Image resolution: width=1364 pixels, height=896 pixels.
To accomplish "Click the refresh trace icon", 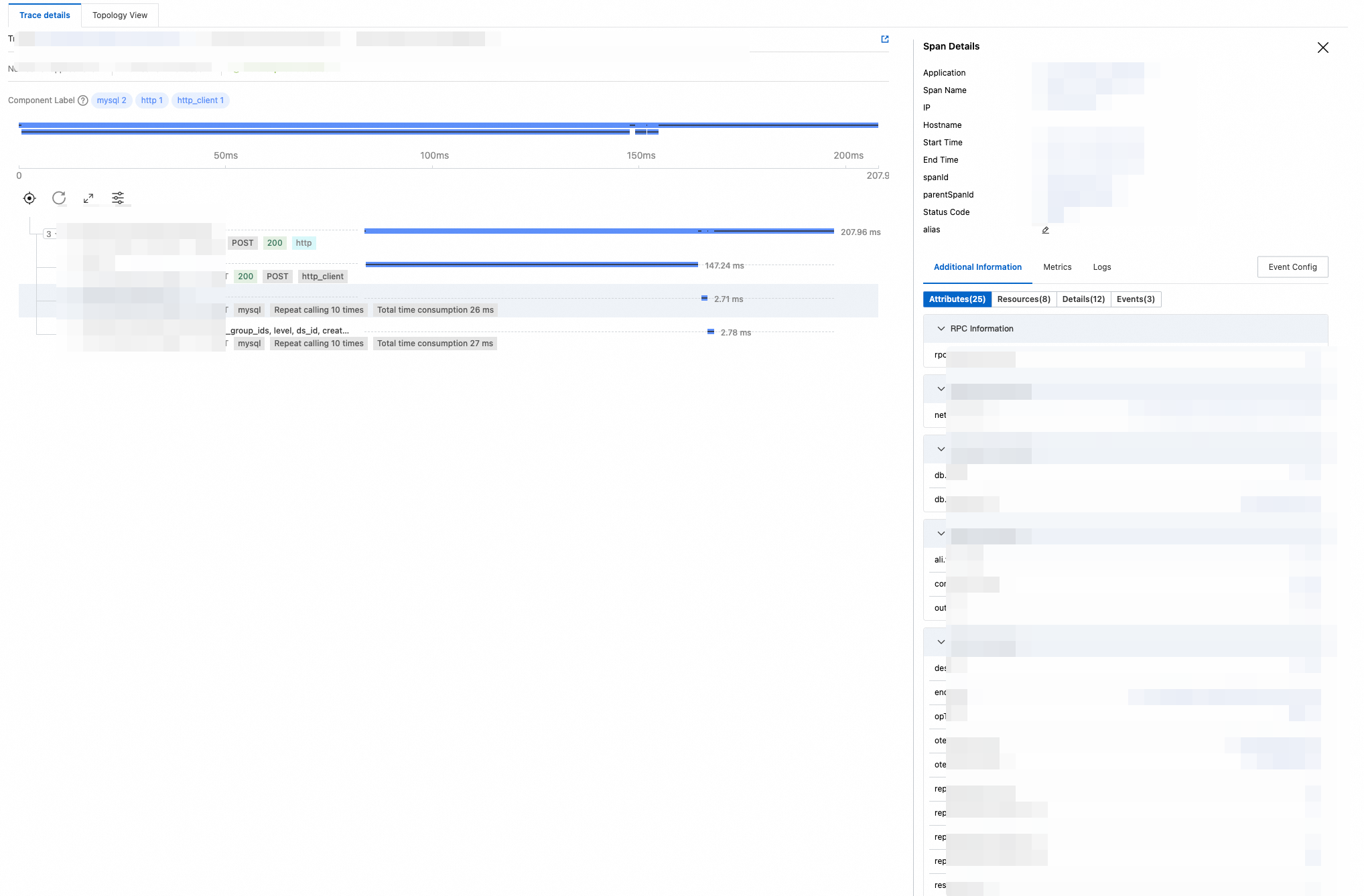I will point(59,198).
